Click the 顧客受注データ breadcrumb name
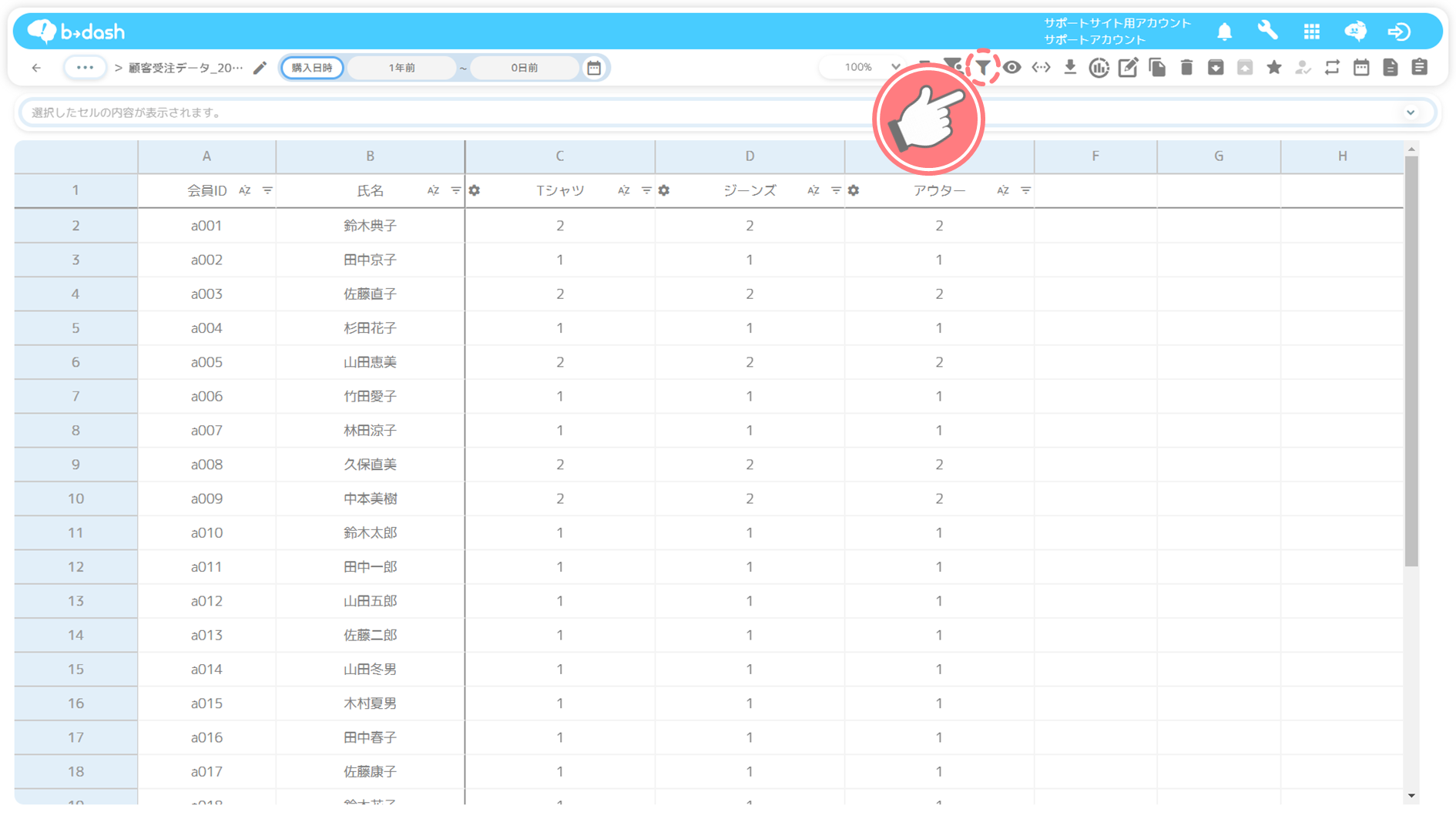This screenshot has height=819, width=1456. [186, 68]
